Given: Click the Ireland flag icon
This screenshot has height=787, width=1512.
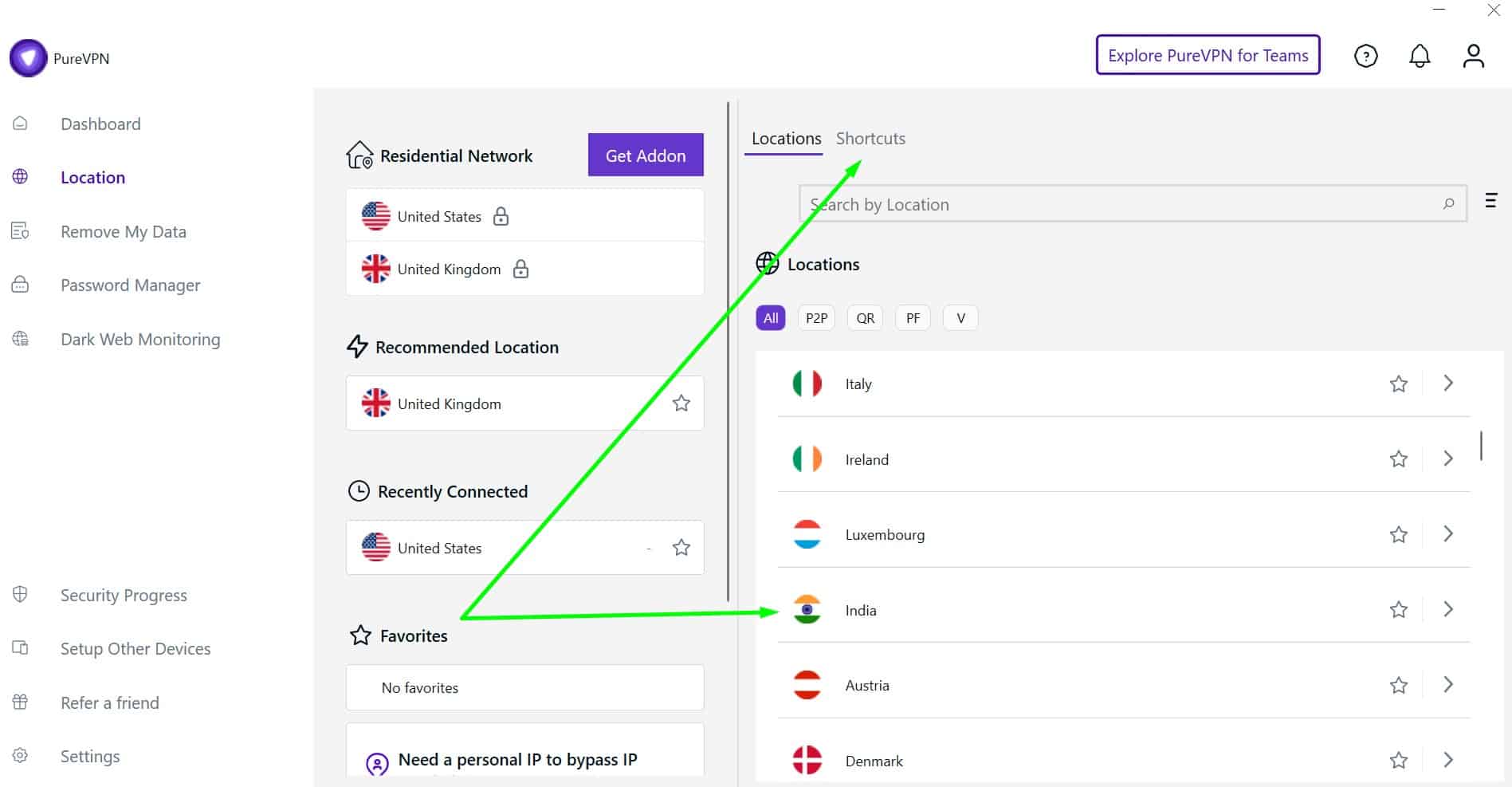Looking at the screenshot, I should click(x=807, y=459).
